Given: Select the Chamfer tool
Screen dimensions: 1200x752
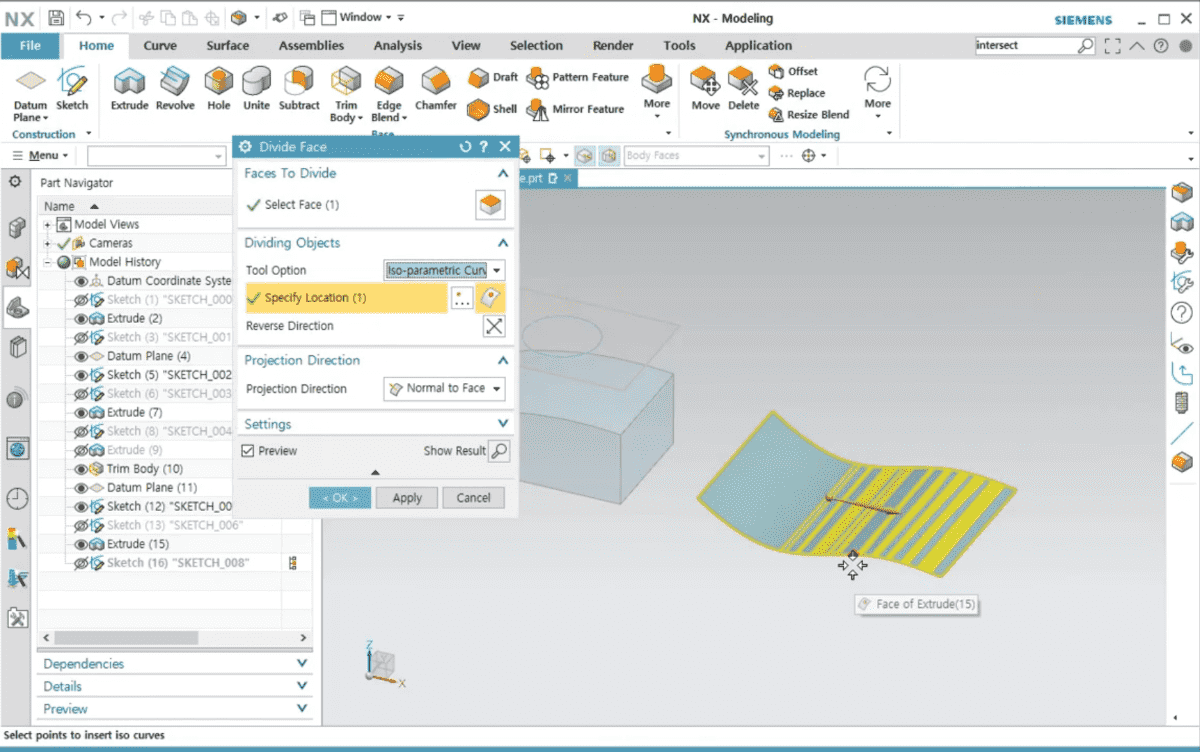Looking at the screenshot, I should pyautogui.click(x=436, y=90).
